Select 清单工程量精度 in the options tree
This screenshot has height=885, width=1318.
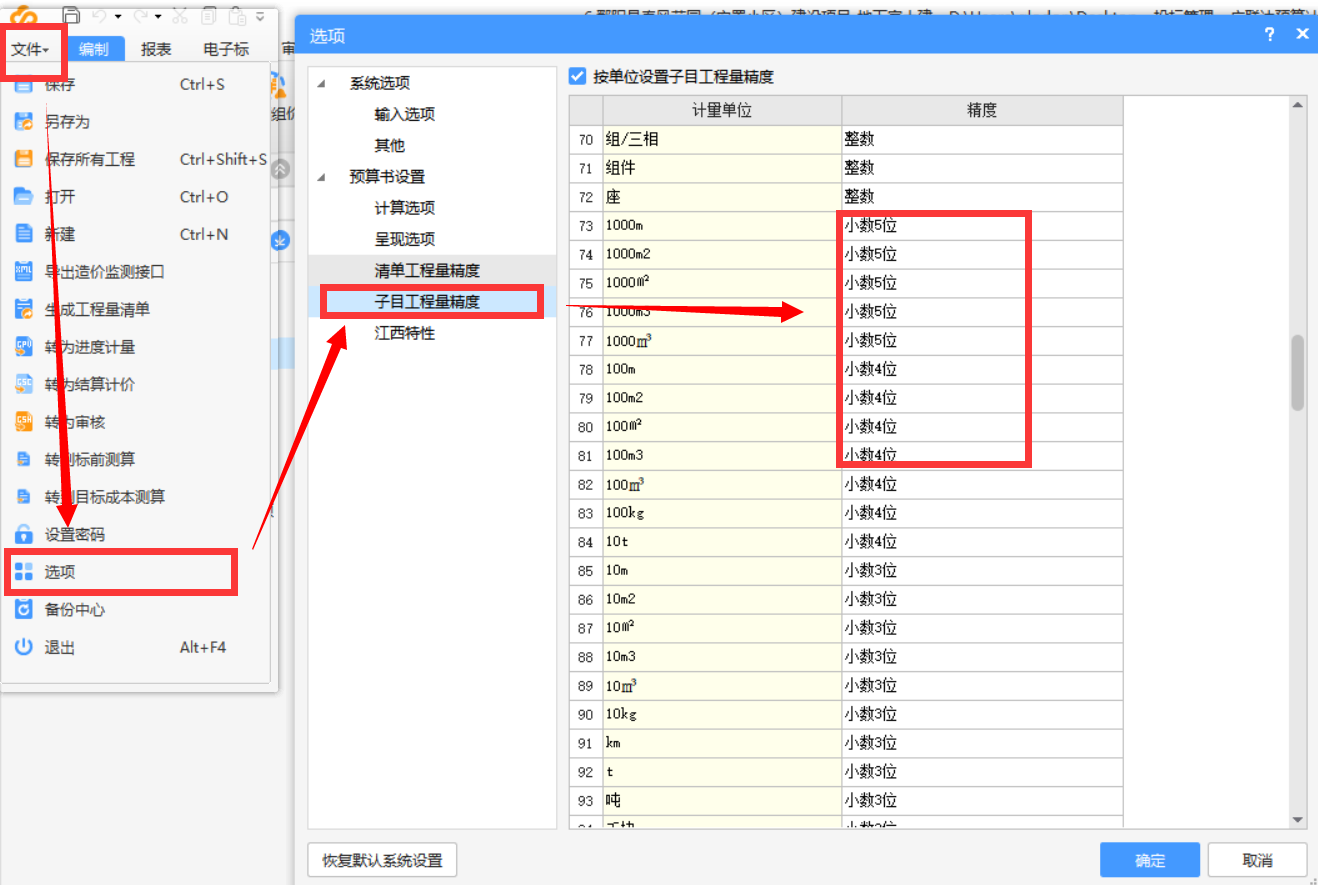coord(428,270)
